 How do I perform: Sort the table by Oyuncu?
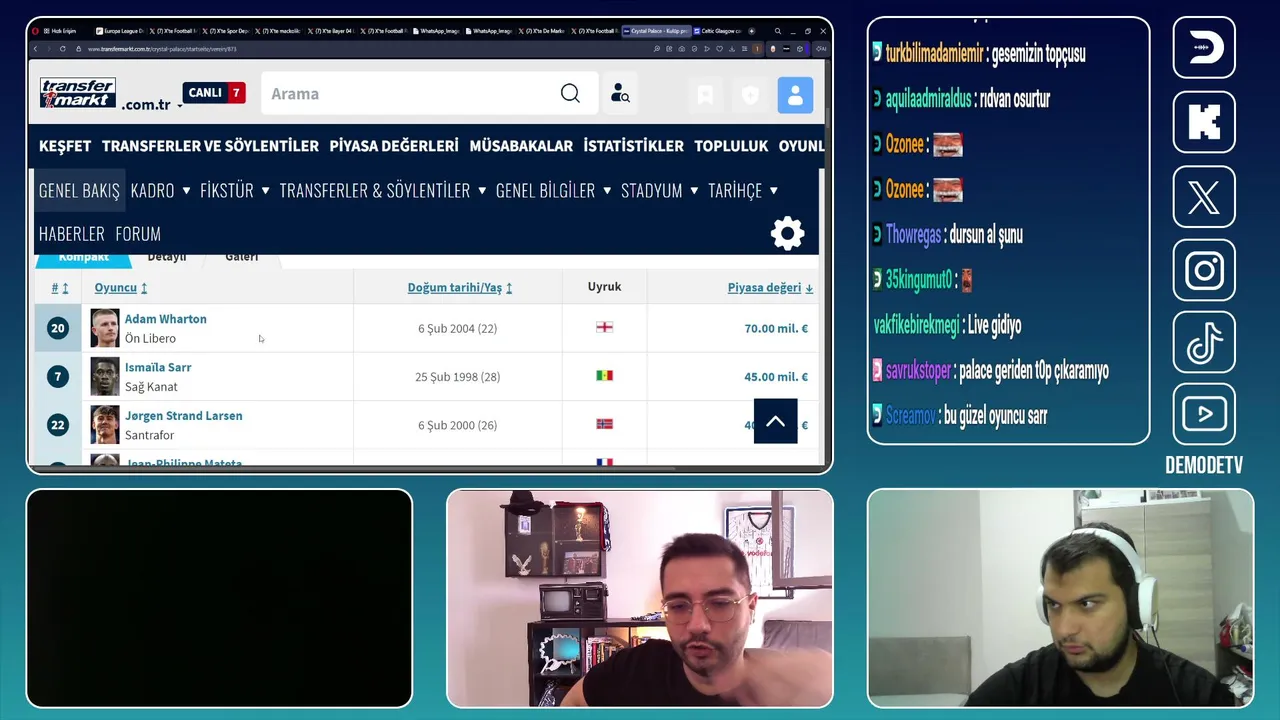121,288
